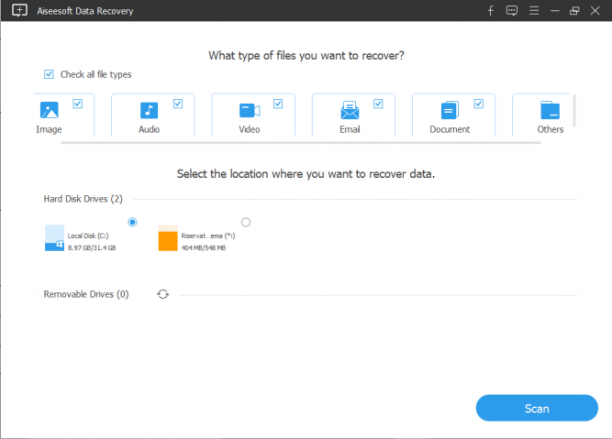Screen dimensions: 612x439
Task: Click the Email envelope icon
Action: tap(350, 110)
